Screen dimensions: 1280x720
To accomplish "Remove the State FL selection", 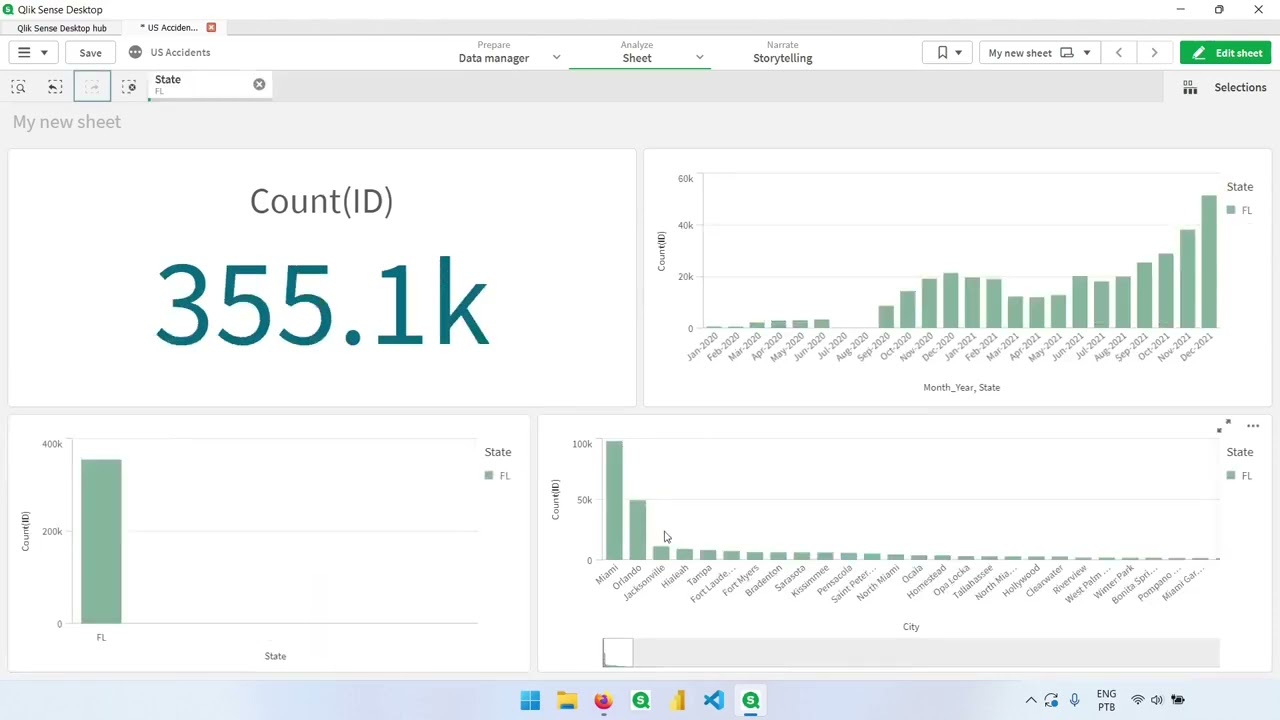I will coord(259,84).
